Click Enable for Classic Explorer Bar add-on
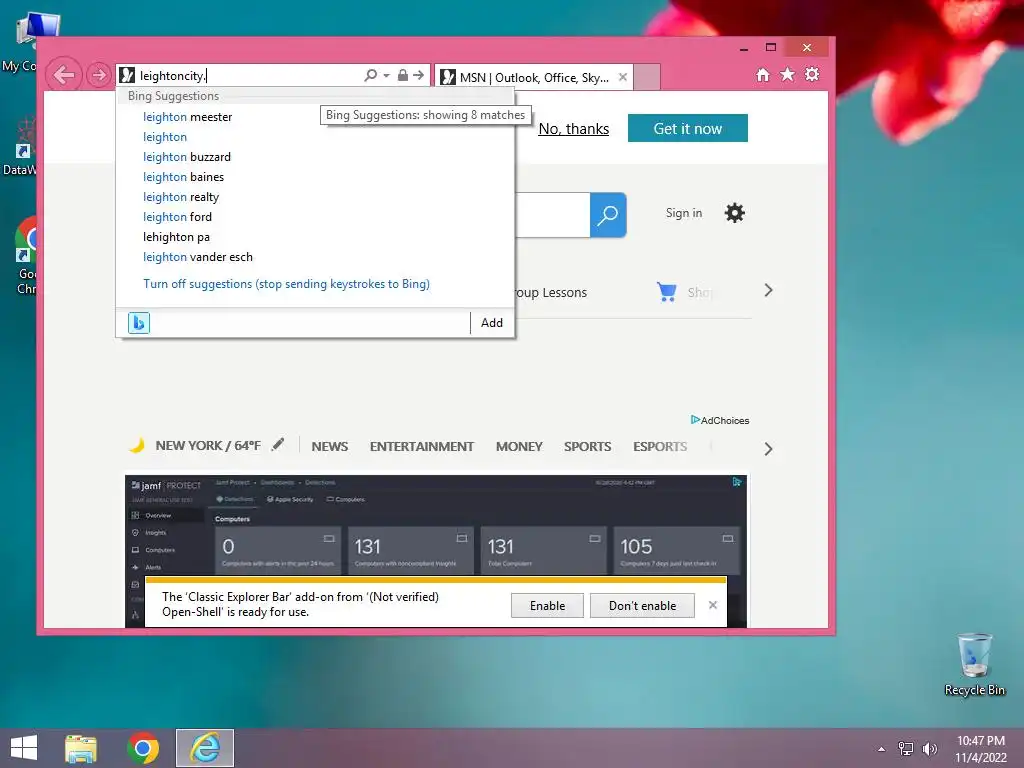1024x768 pixels. [x=547, y=606]
